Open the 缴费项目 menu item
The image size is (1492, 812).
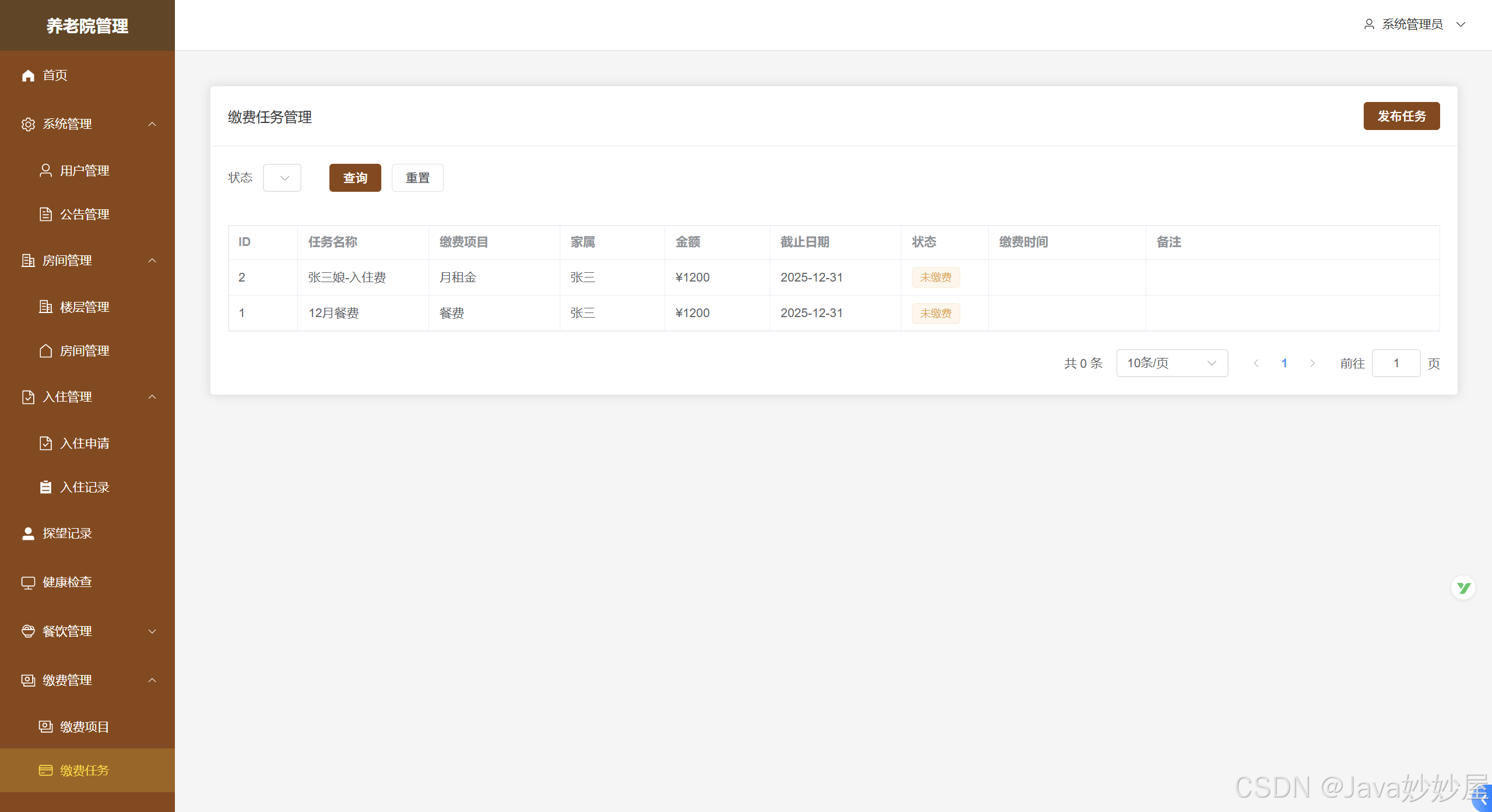(85, 727)
